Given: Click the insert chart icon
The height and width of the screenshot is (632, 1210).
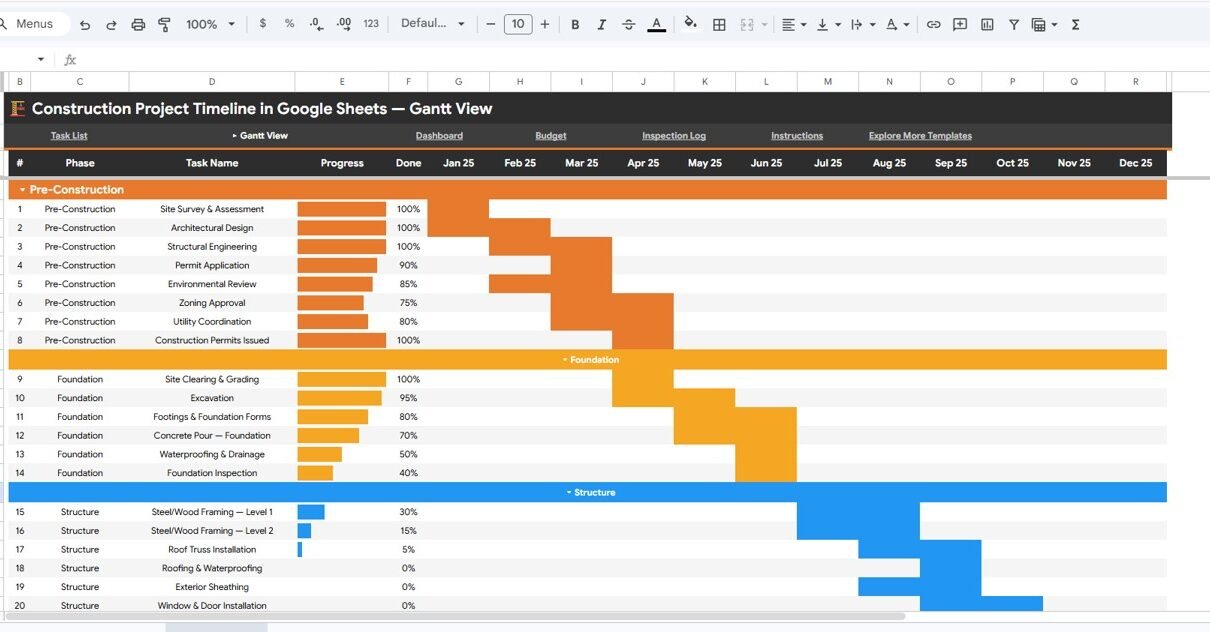Looking at the screenshot, I should pos(987,25).
